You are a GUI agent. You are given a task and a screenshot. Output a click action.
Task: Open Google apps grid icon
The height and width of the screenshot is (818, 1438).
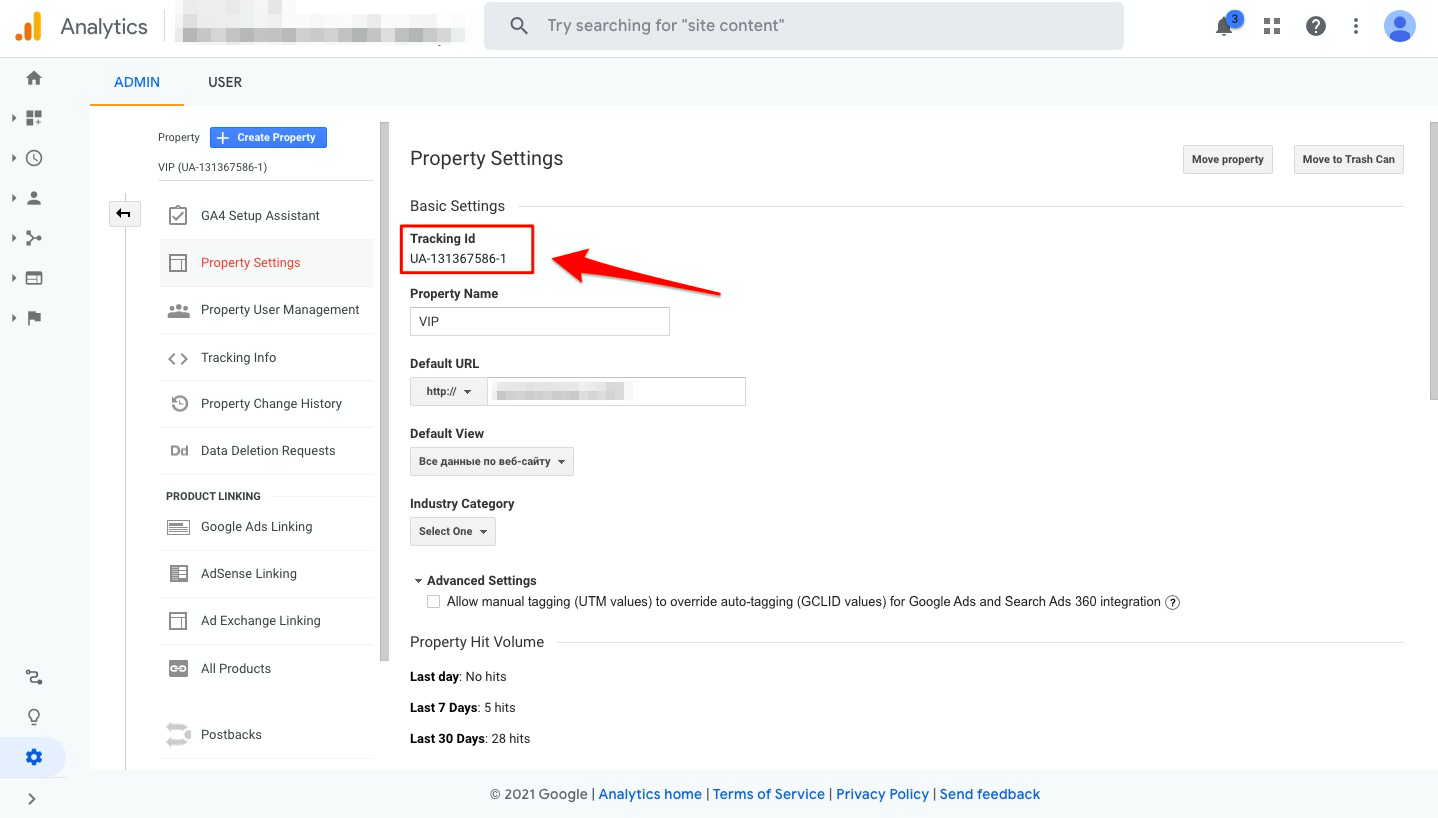[x=1272, y=26]
